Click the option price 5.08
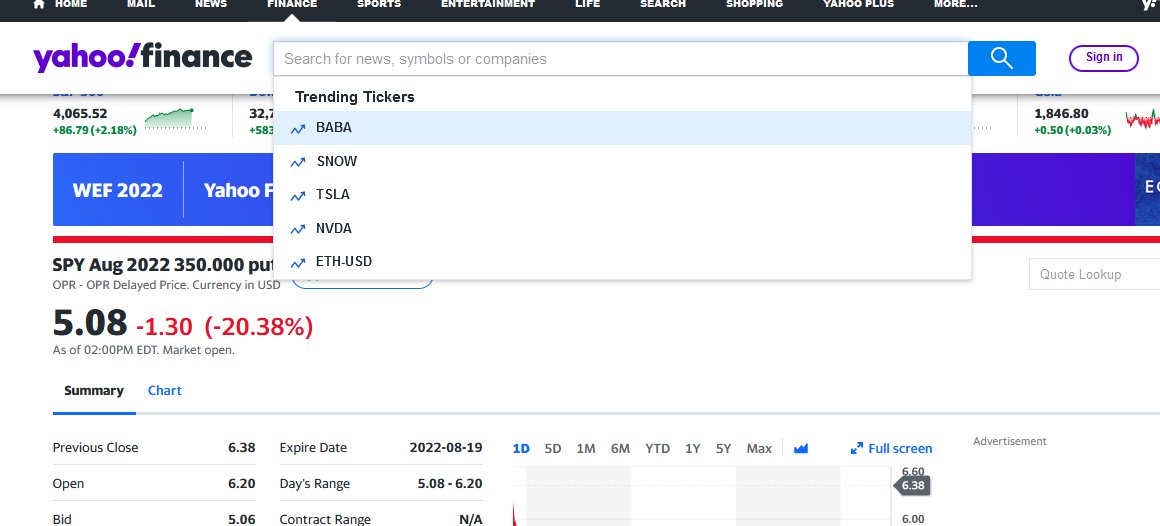 pos(90,323)
